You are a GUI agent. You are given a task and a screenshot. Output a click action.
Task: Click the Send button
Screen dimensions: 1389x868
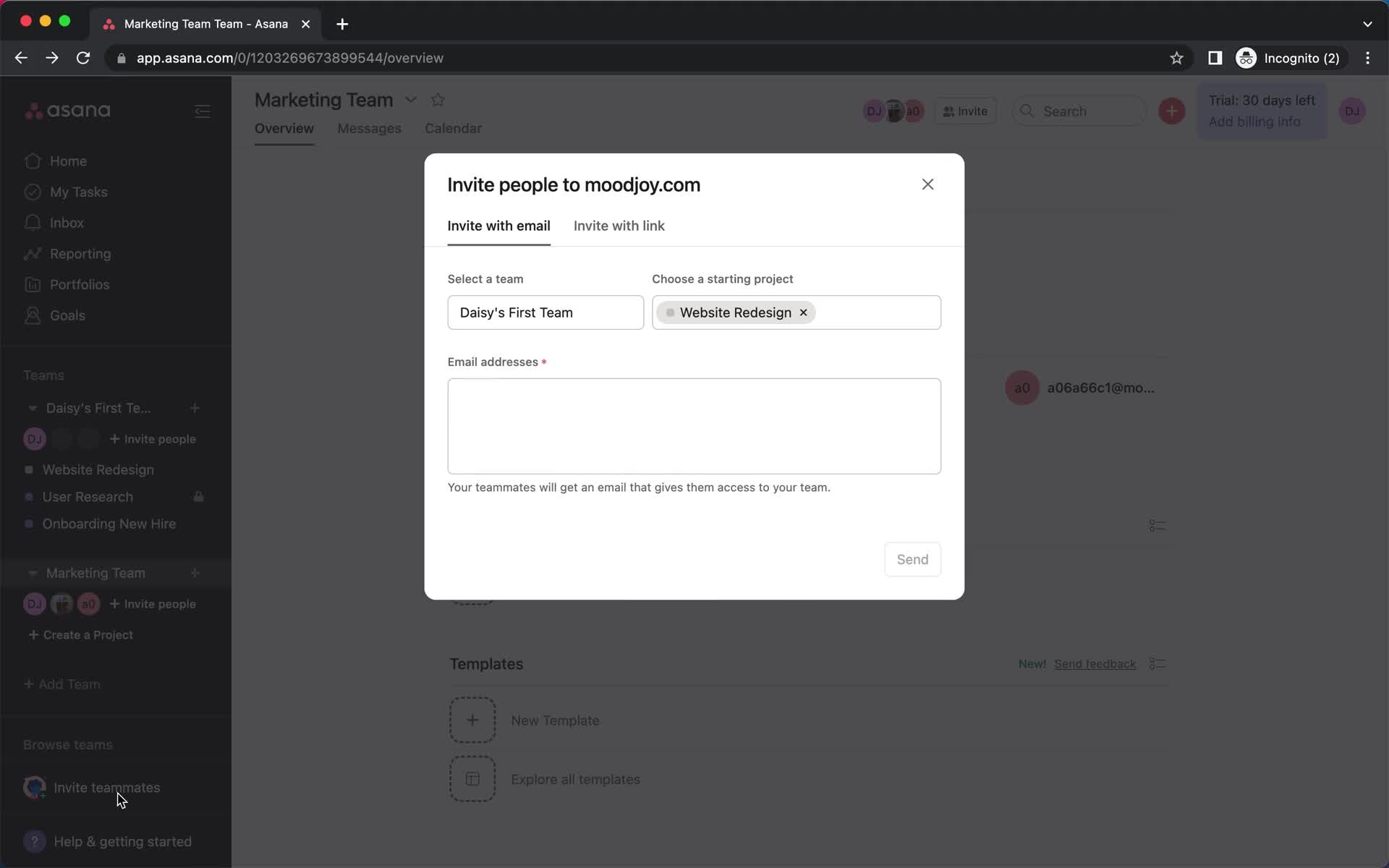click(x=912, y=559)
